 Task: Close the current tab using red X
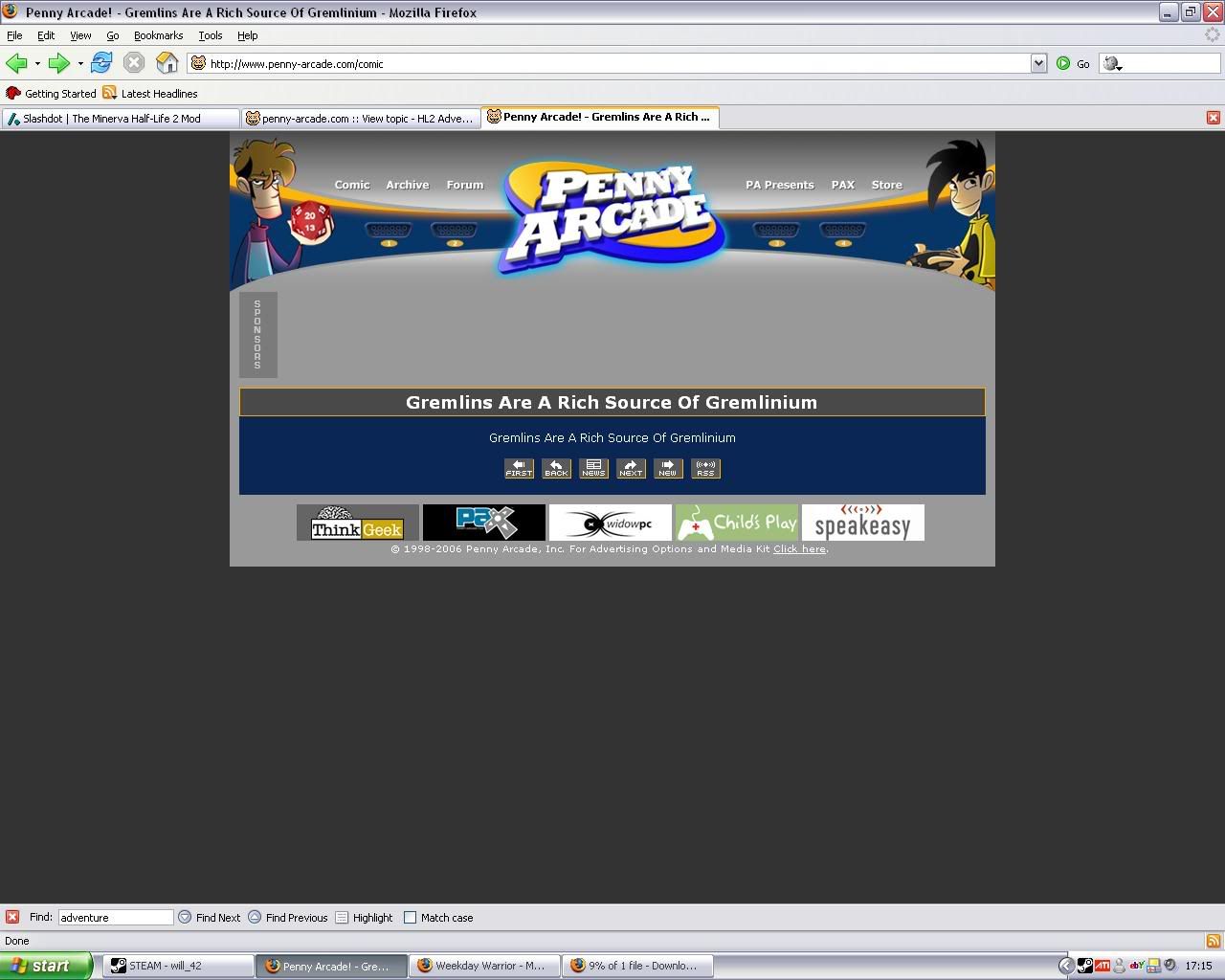click(x=1213, y=118)
